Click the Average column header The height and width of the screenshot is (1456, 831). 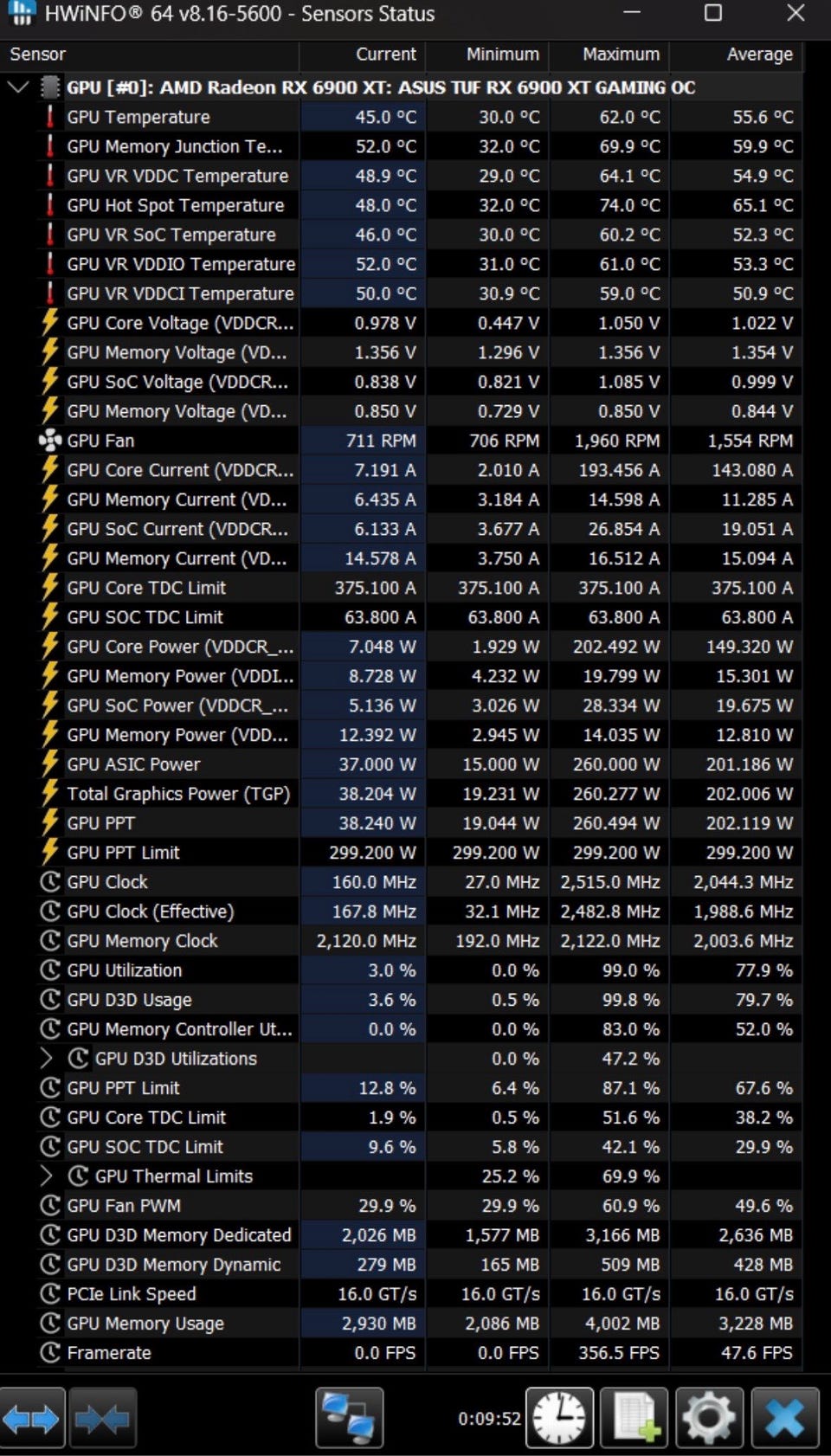(x=760, y=55)
